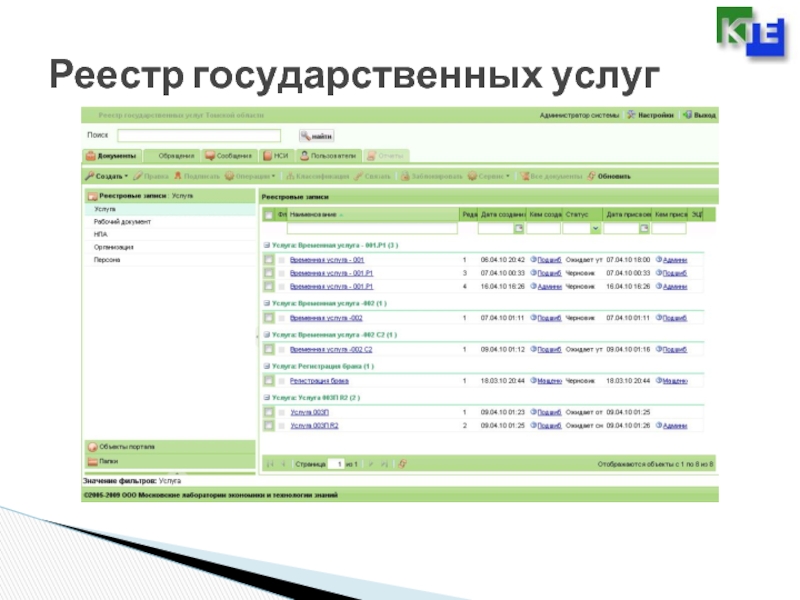The height and width of the screenshot is (600, 800).
Task: Select Рабочий документ in left tree
Action: click(x=170, y=222)
